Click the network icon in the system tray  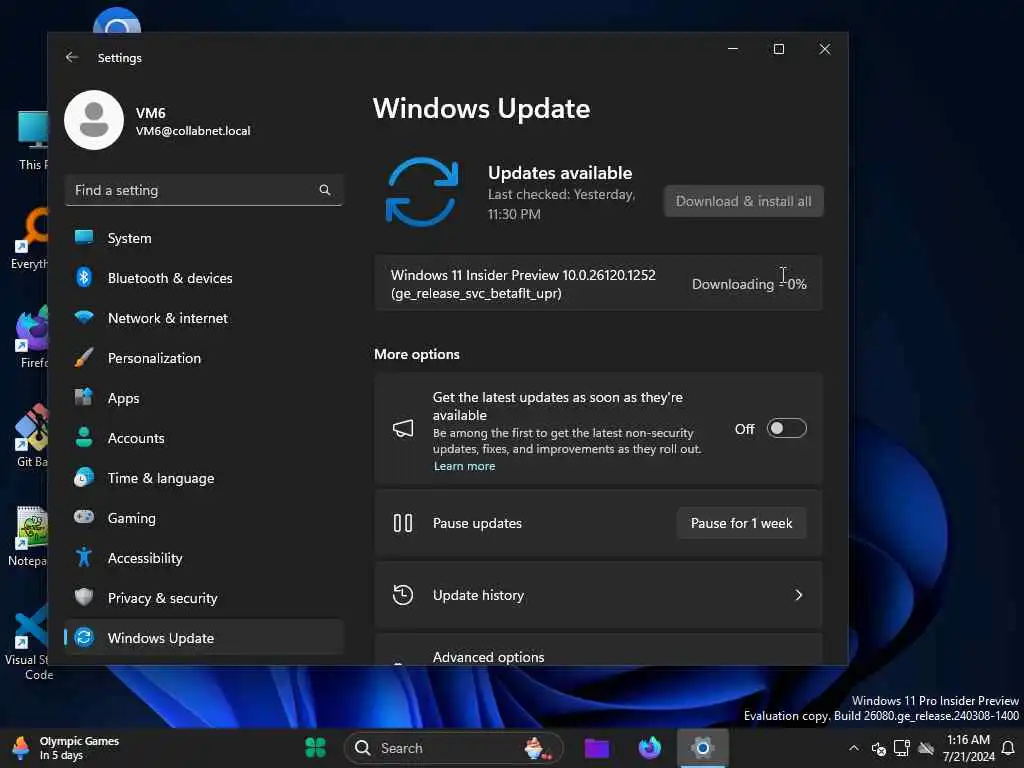click(902, 748)
